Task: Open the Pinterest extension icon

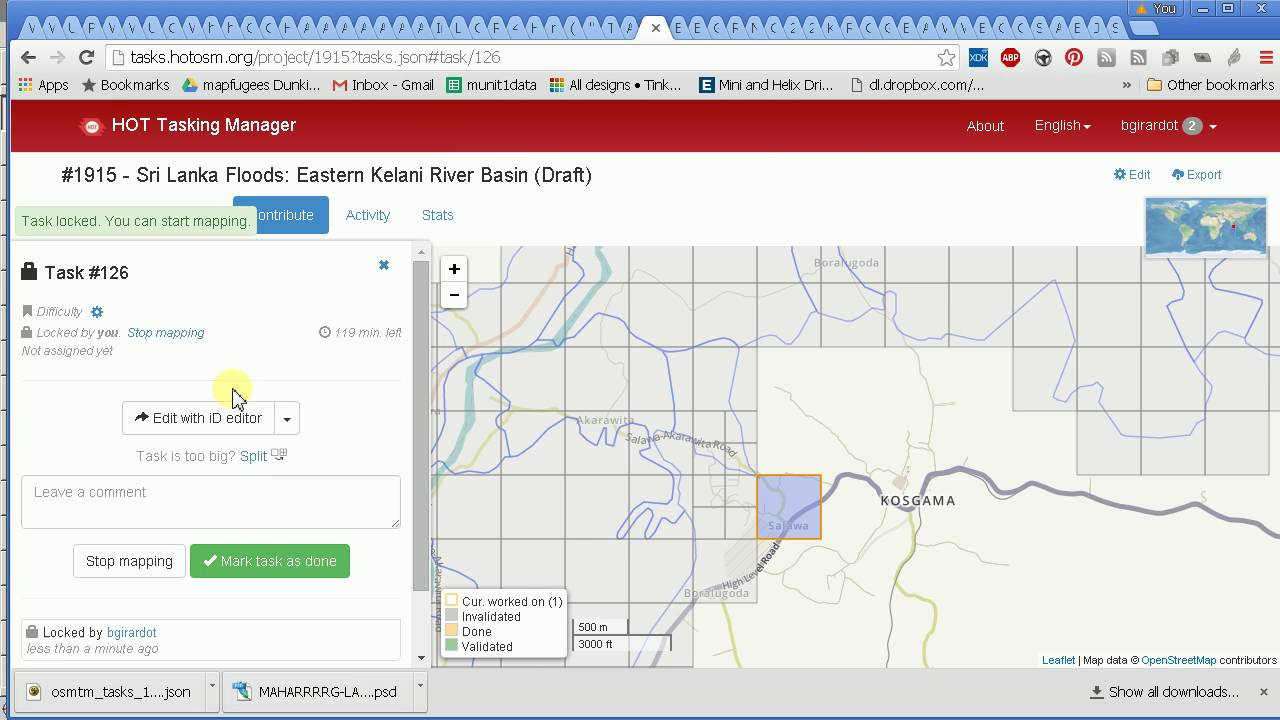Action: pyautogui.click(x=1074, y=57)
